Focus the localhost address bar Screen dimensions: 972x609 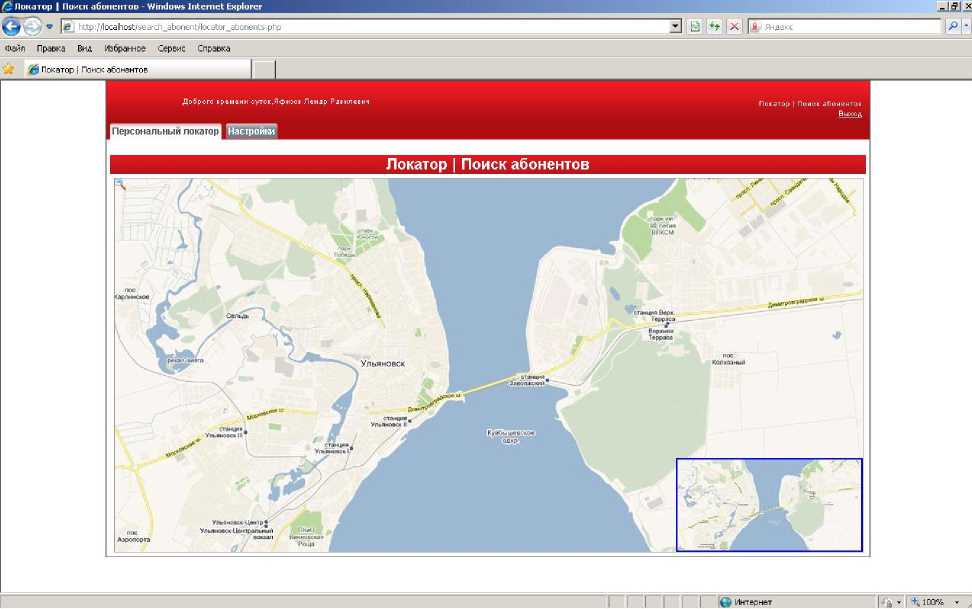[x=365, y=27]
